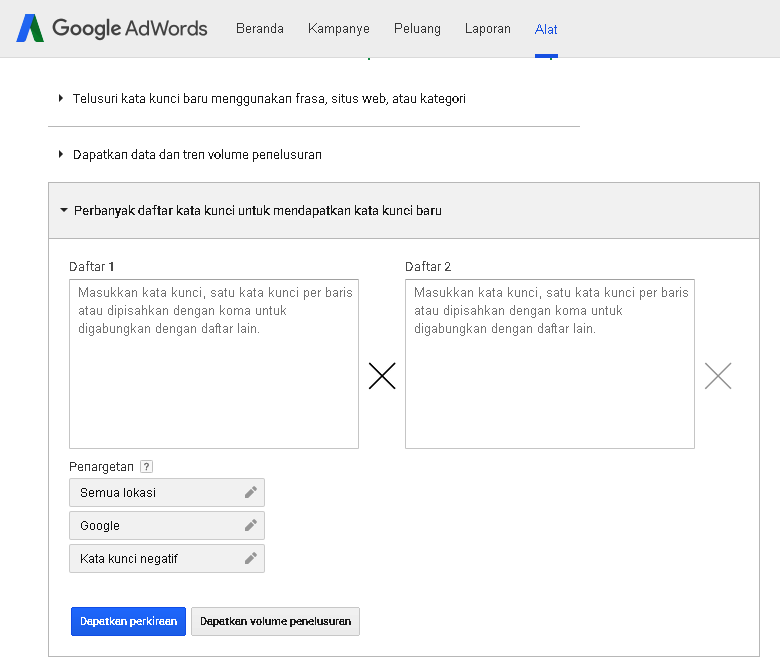Viewport: 780px width, 661px height.
Task: Open the Kampanye tab
Action: tap(339, 29)
